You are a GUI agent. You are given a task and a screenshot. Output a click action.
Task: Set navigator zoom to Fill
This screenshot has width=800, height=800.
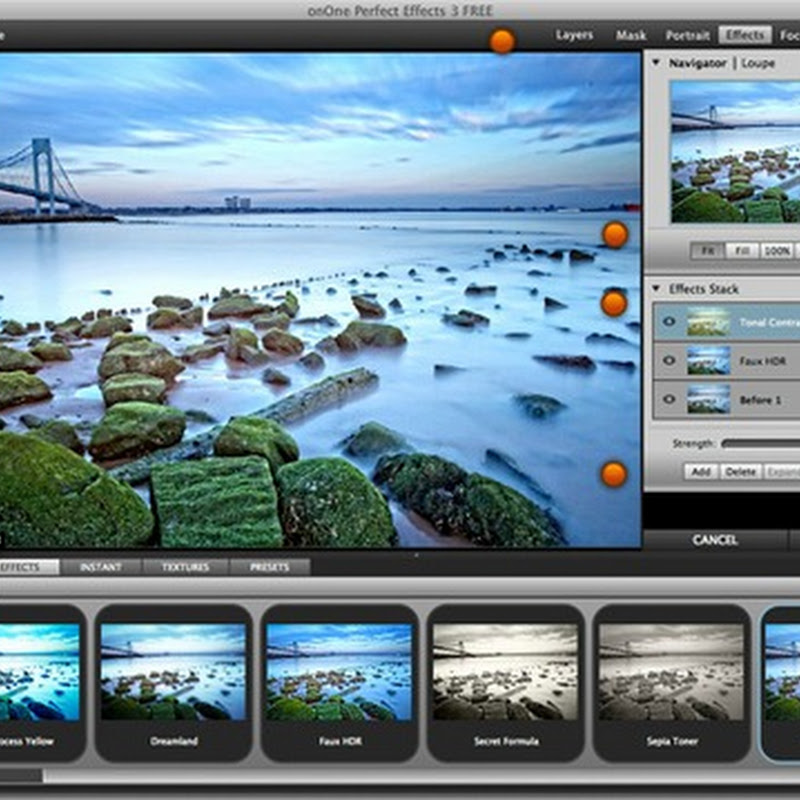click(x=741, y=251)
